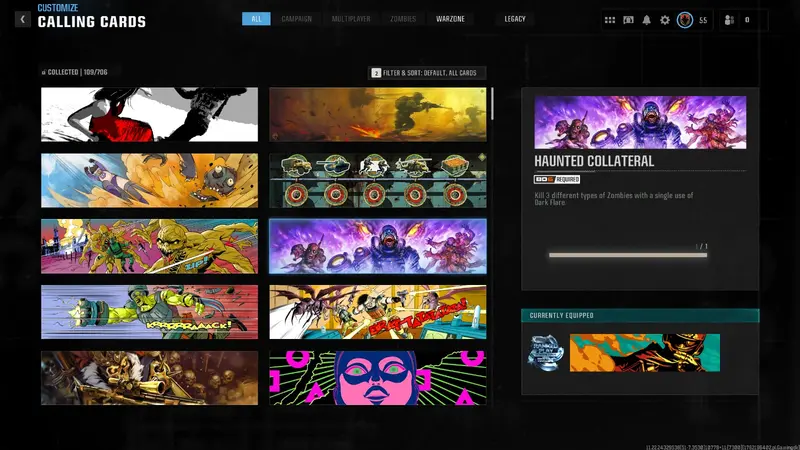
Task: Select the All tab
Action: pyautogui.click(x=256, y=19)
